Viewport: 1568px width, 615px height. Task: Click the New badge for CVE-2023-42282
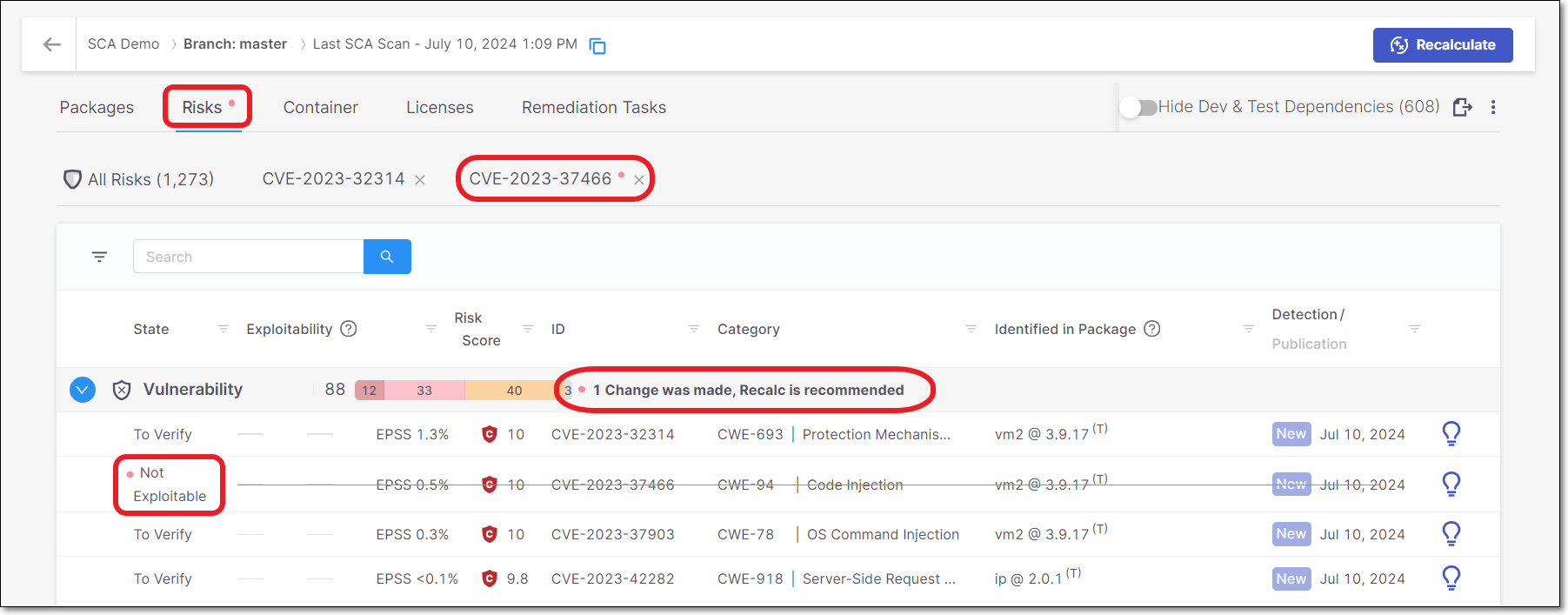(1291, 578)
